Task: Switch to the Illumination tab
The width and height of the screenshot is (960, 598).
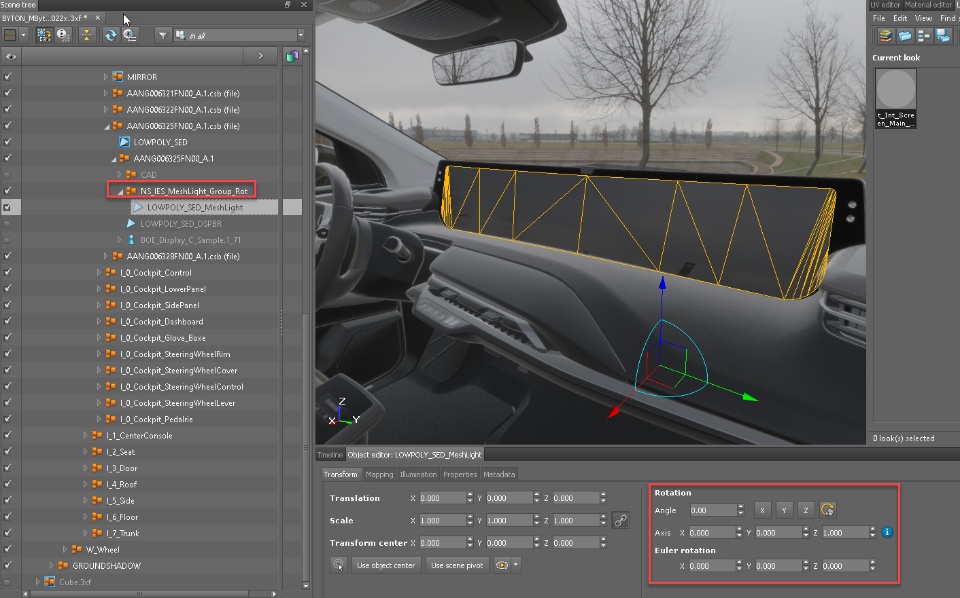Action: tap(418, 474)
